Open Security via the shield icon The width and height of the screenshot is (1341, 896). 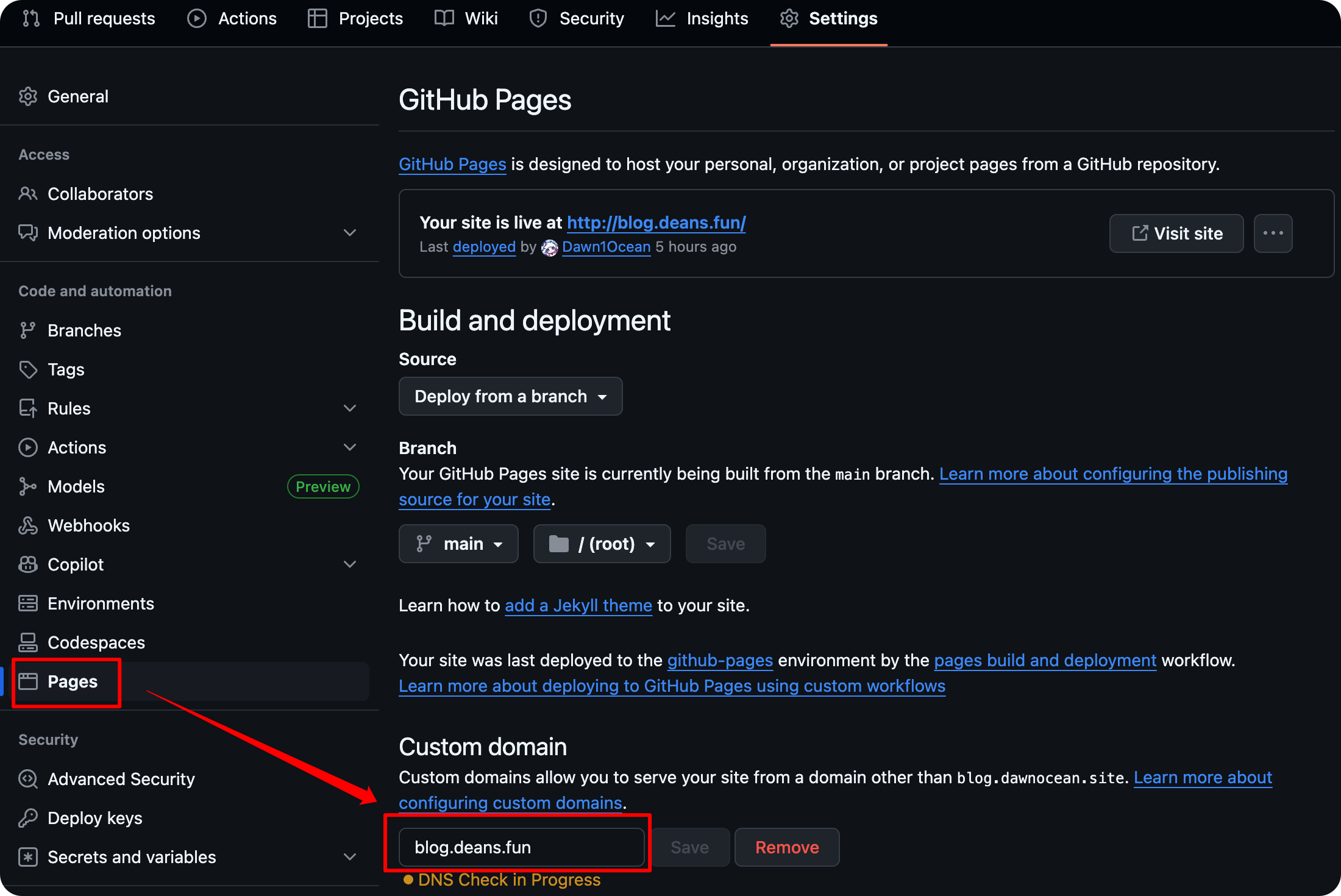[538, 18]
